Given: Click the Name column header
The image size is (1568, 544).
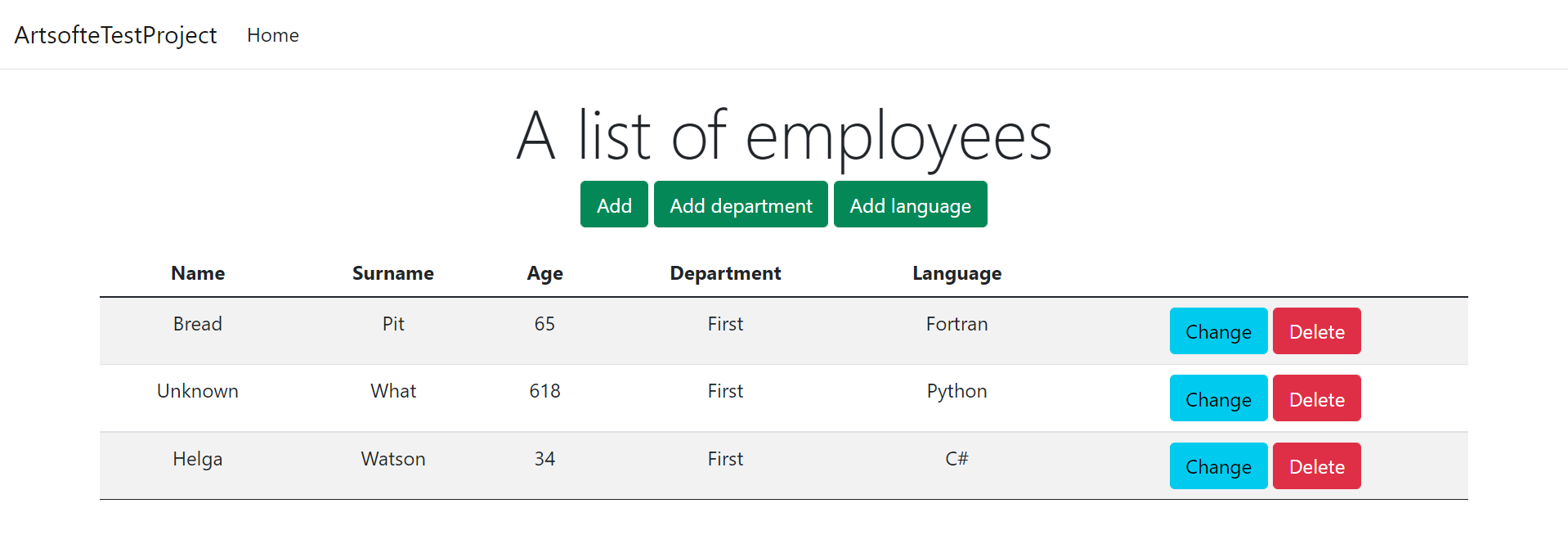Looking at the screenshot, I should point(198,273).
